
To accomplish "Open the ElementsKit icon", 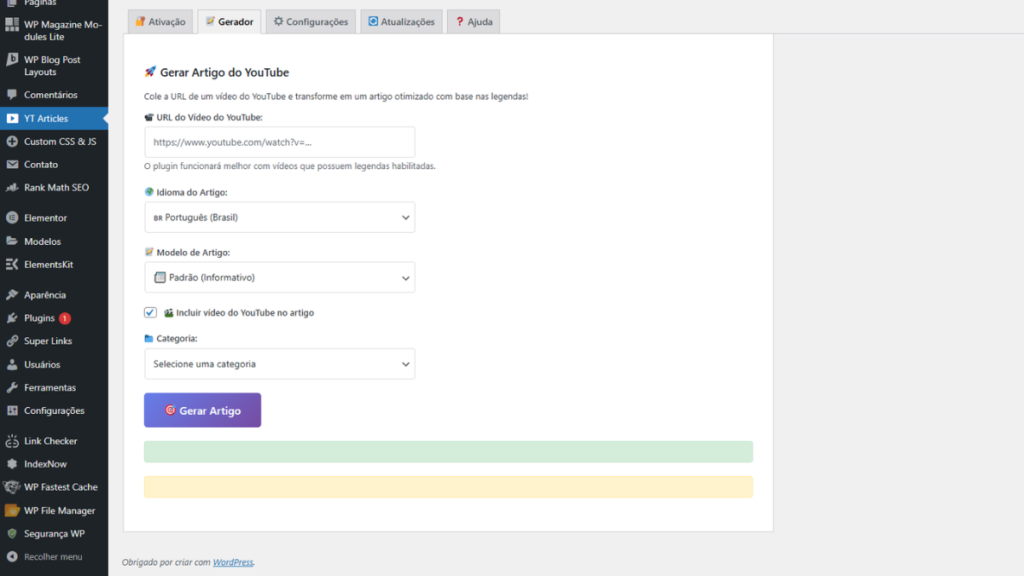I will pyautogui.click(x=12, y=264).
